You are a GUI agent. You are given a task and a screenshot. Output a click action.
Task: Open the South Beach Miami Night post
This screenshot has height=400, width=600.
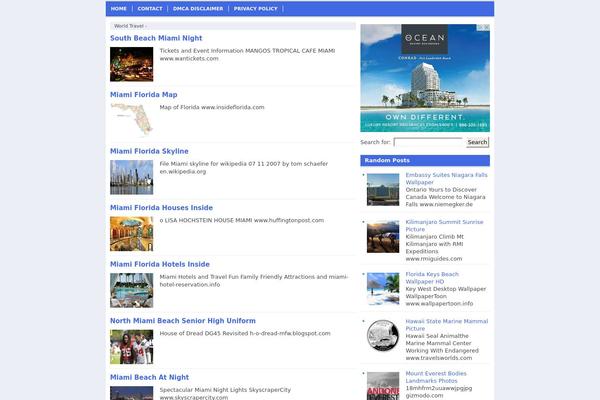[156, 38]
